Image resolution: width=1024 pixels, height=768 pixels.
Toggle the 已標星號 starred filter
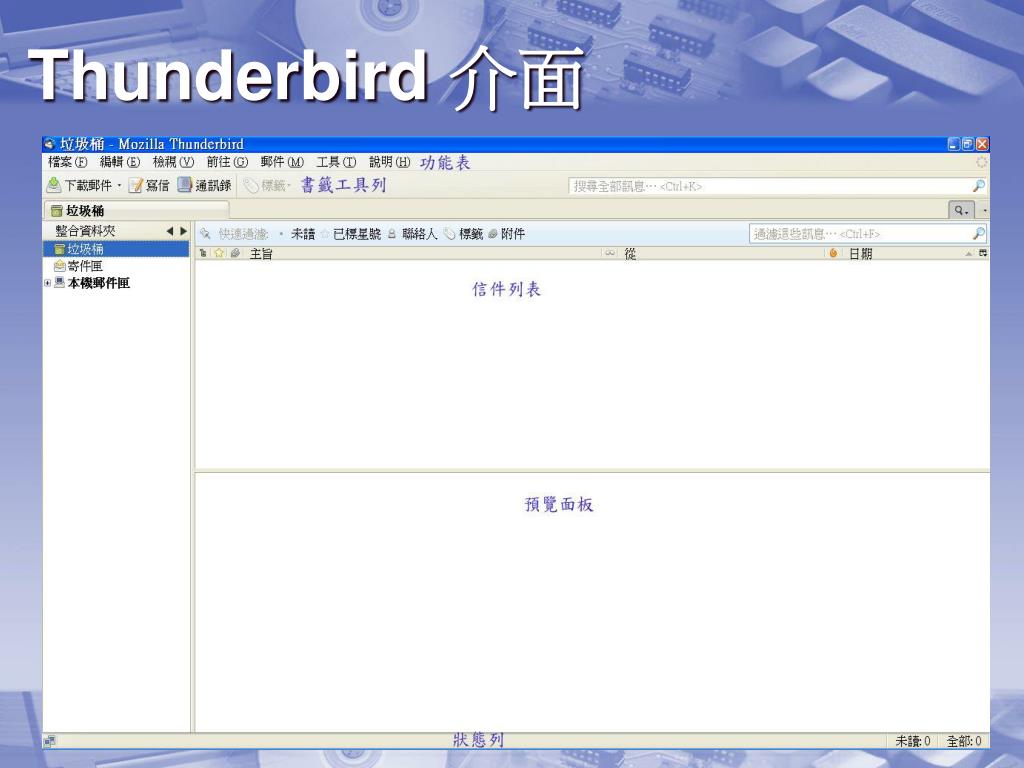tap(351, 234)
